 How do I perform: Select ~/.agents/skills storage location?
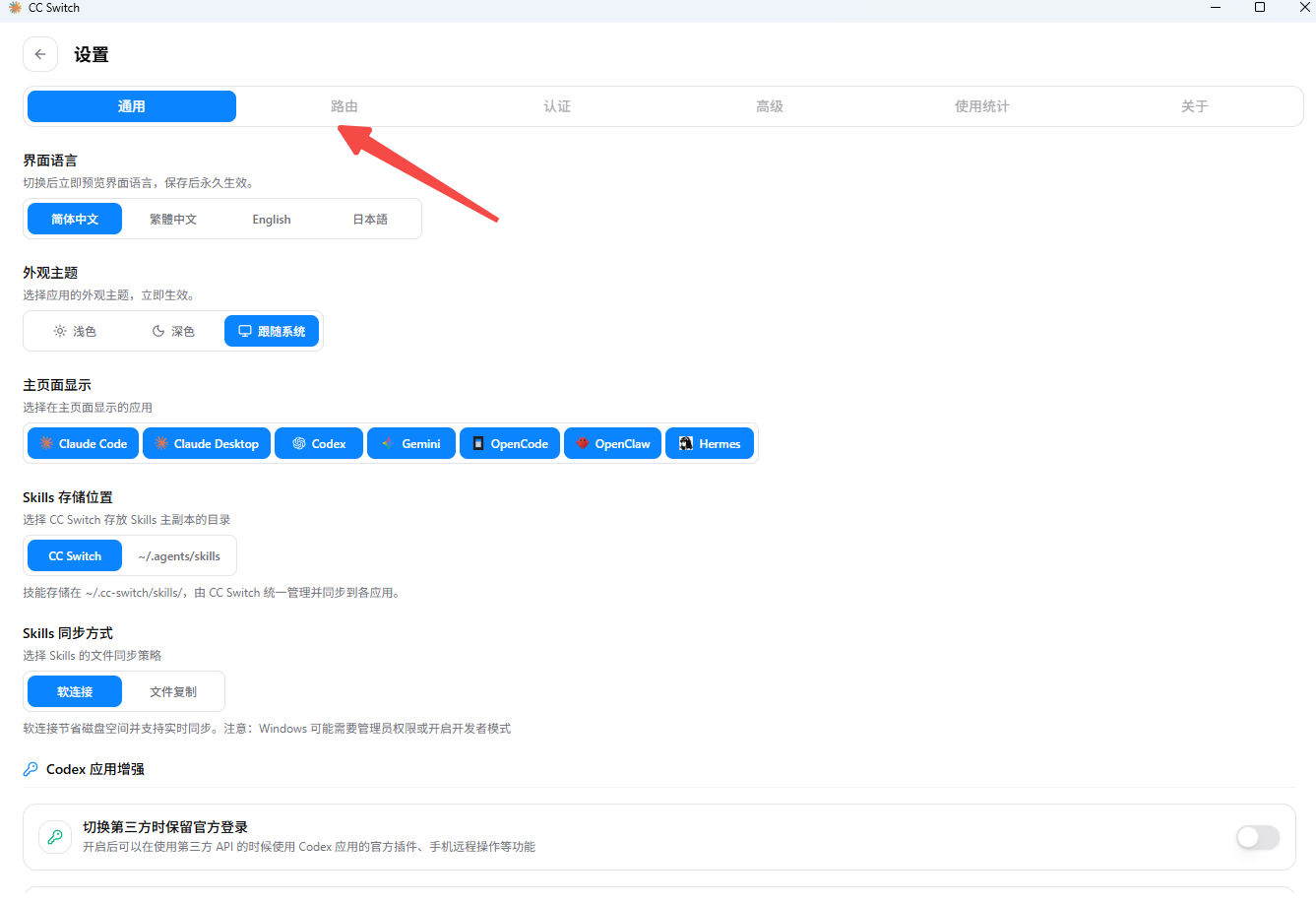[179, 555]
